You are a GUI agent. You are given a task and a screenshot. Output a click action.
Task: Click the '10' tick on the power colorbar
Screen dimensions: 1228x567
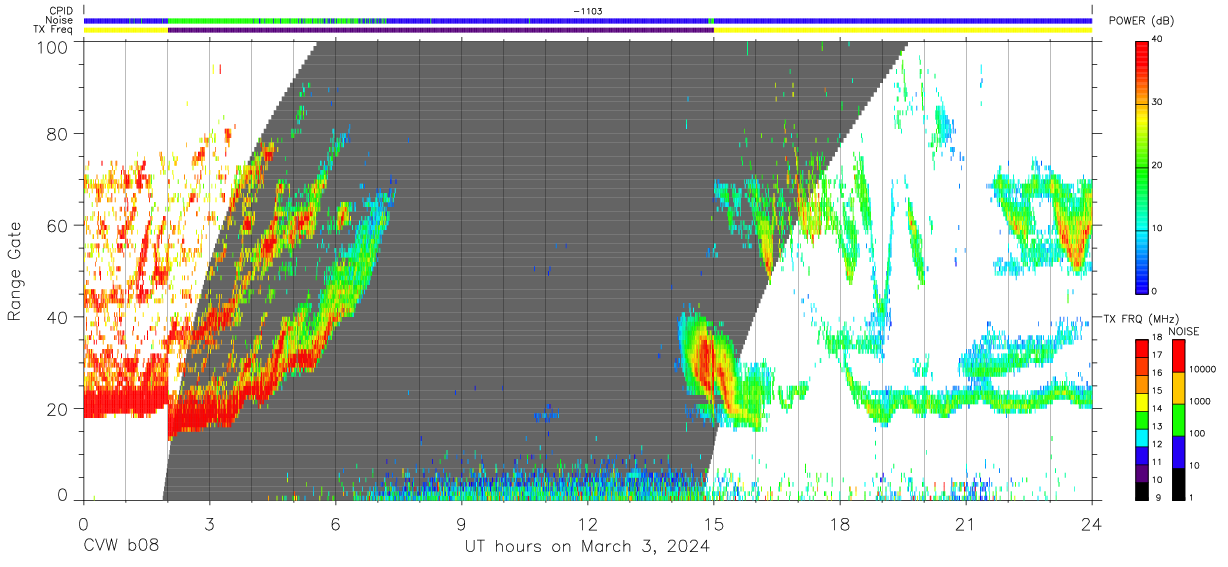tap(1158, 229)
